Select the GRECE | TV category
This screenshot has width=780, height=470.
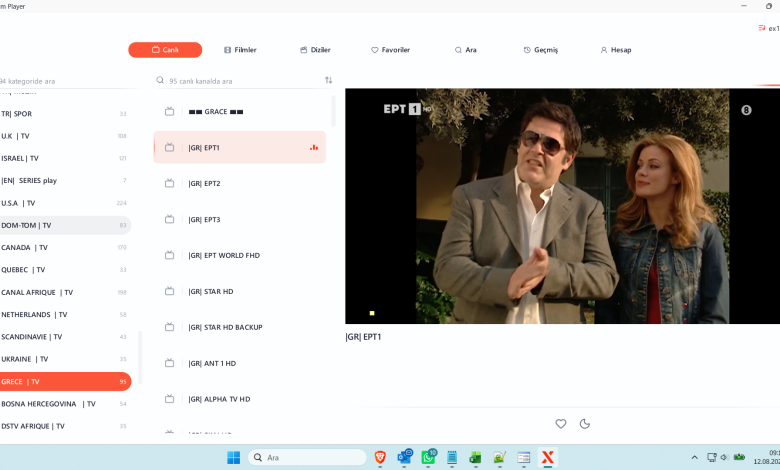click(x=65, y=381)
